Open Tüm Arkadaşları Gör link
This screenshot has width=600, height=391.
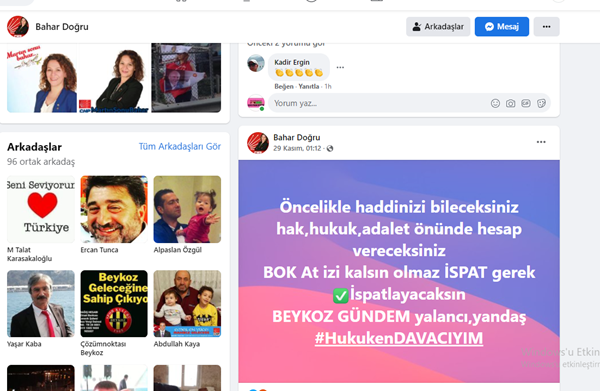click(179, 147)
